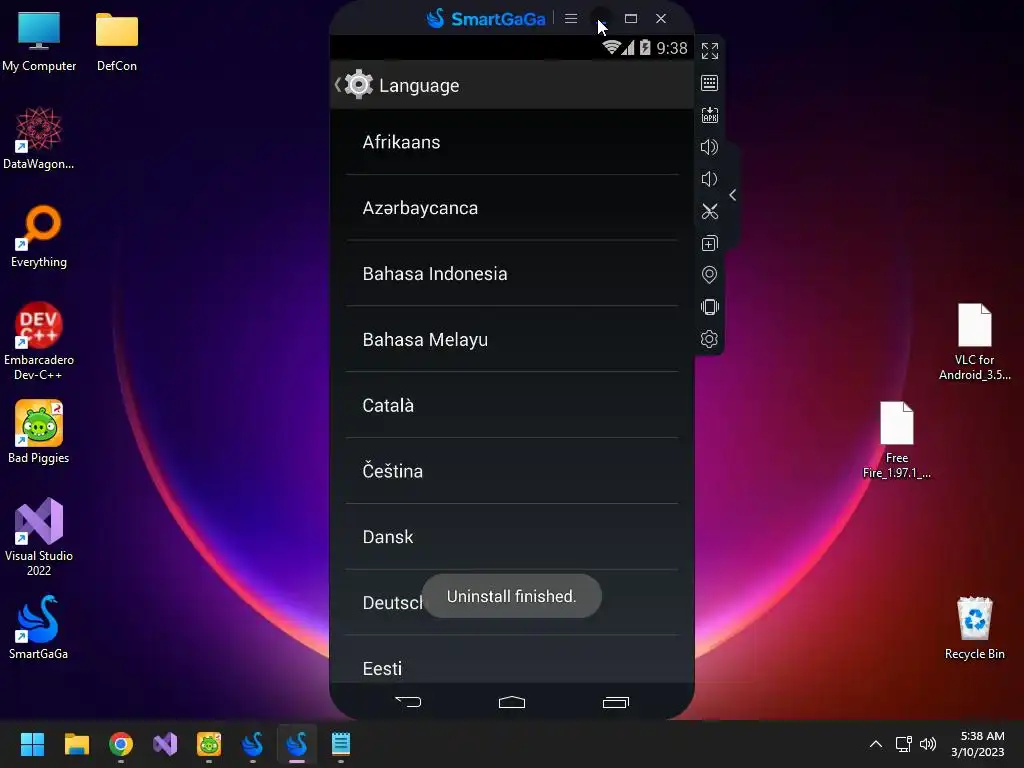This screenshot has height=768, width=1024.
Task: Open the taskbar clock and date
Action: tap(978, 744)
